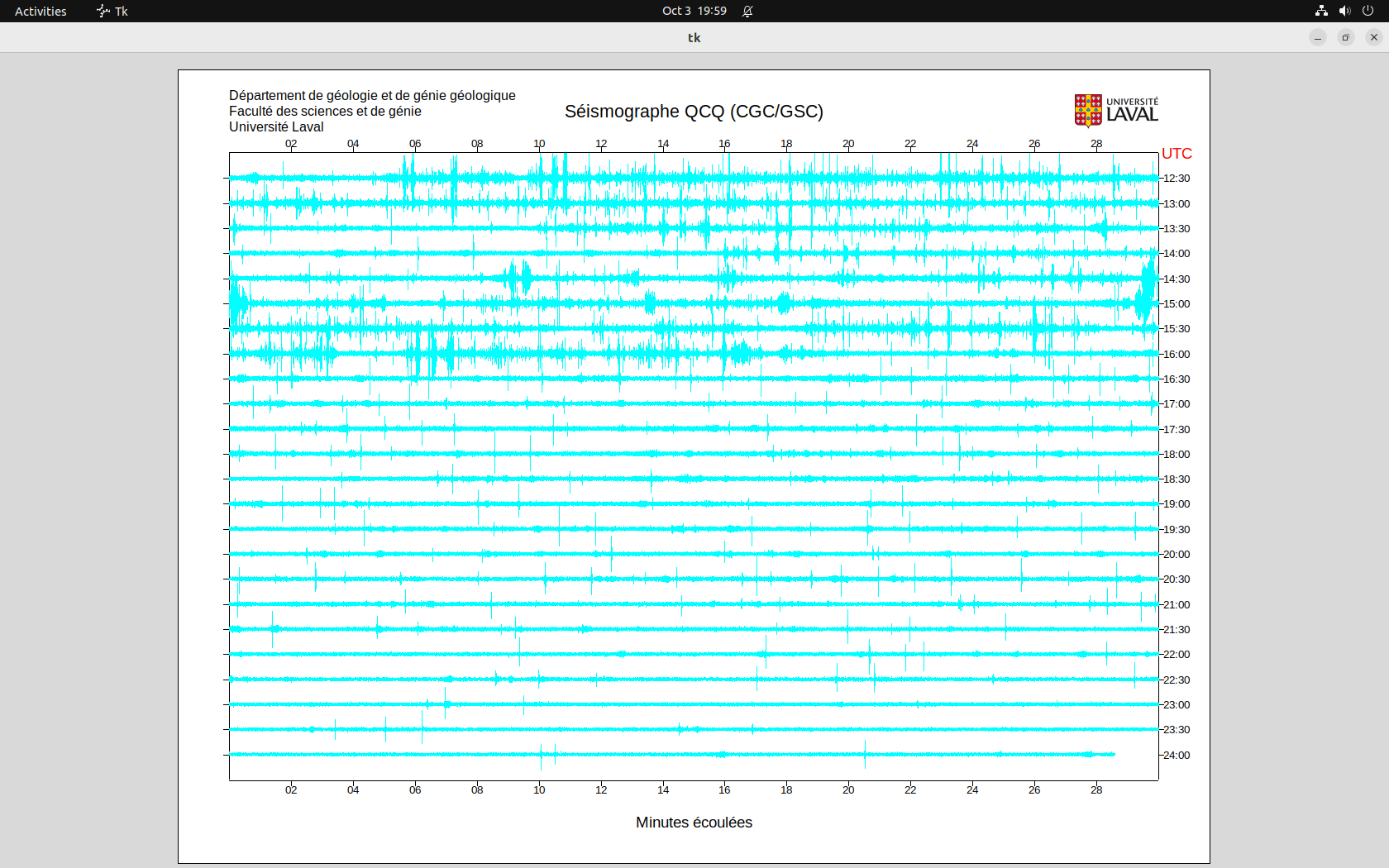Maximize the tk window
Image resolution: width=1389 pixels, height=868 pixels.
[x=1346, y=37]
